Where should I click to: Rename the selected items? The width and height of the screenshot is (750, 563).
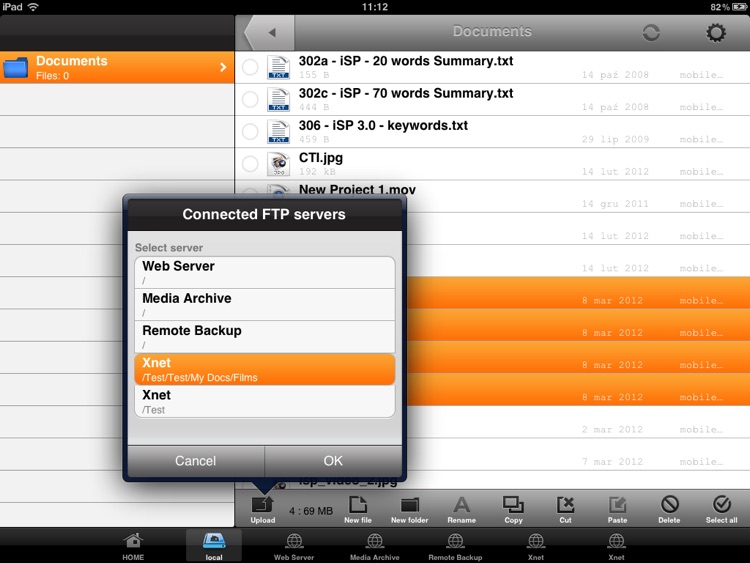click(x=462, y=510)
